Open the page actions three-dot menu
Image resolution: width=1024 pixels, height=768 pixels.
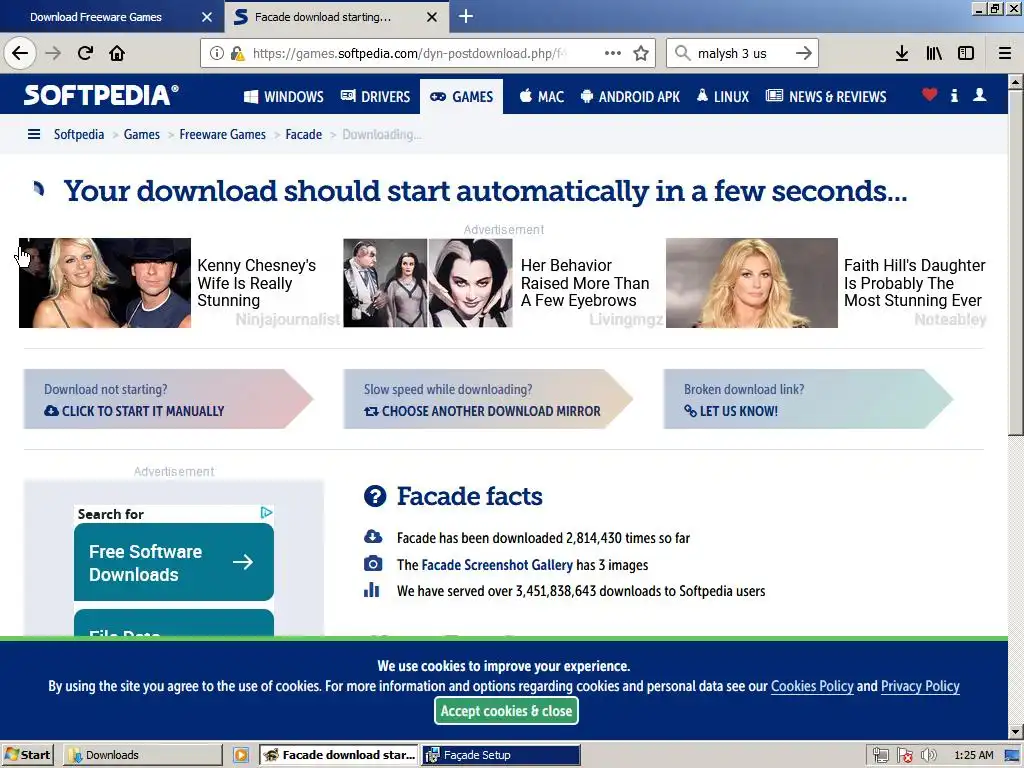tap(613, 54)
